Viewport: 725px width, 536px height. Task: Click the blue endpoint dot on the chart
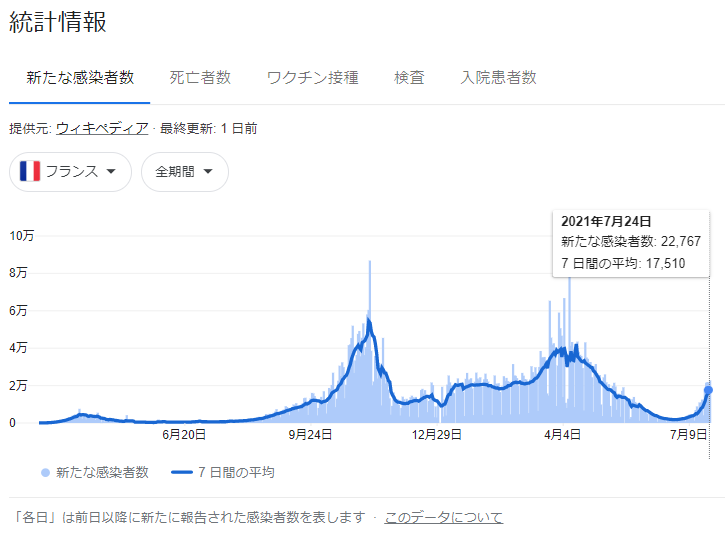709,390
